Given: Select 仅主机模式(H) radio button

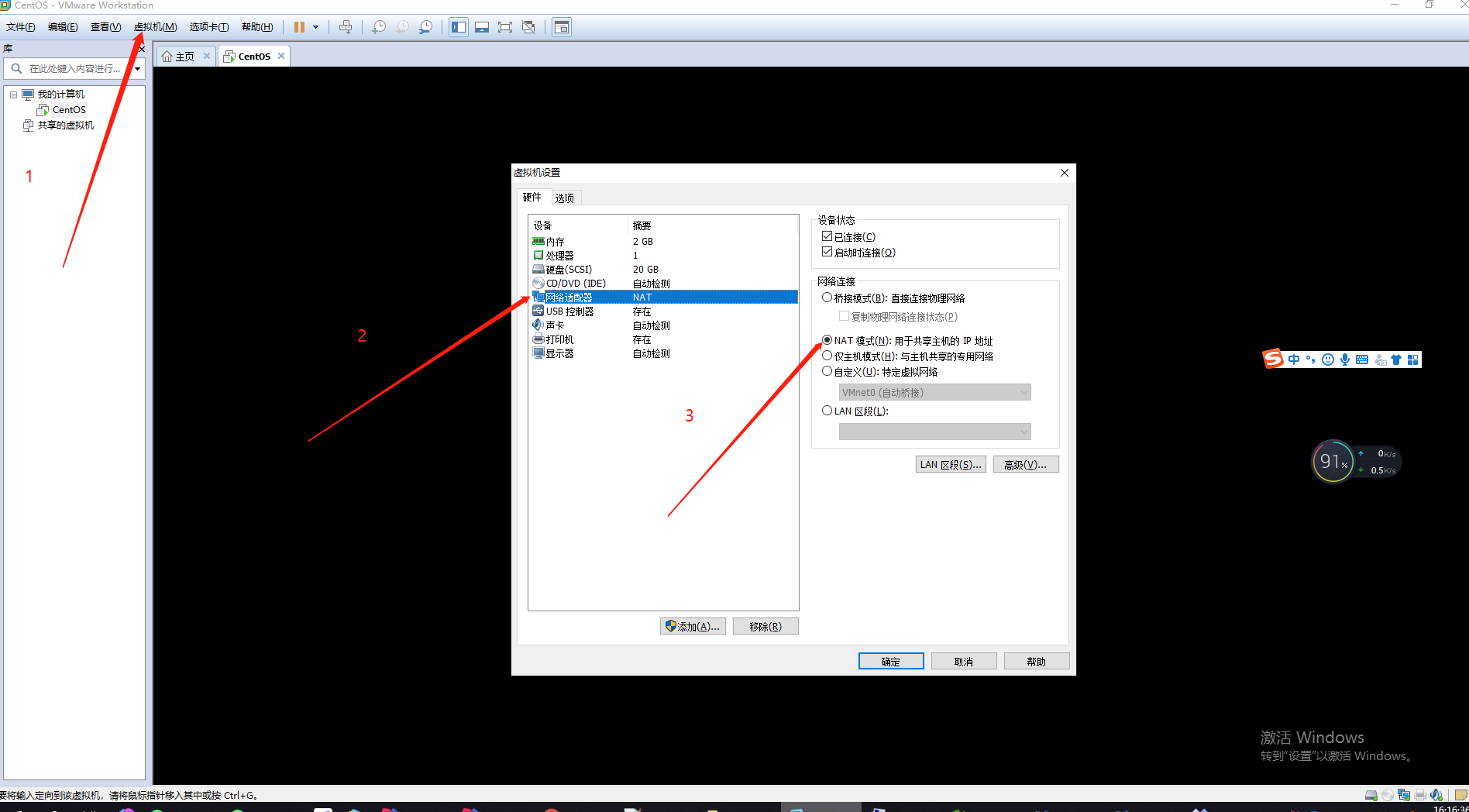Looking at the screenshot, I should click(827, 356).
